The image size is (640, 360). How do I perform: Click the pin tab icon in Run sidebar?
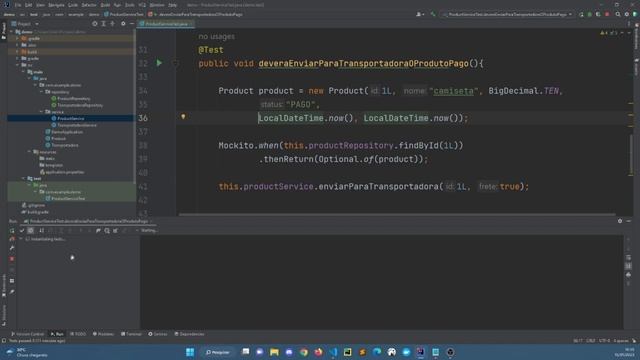(12, 292)
